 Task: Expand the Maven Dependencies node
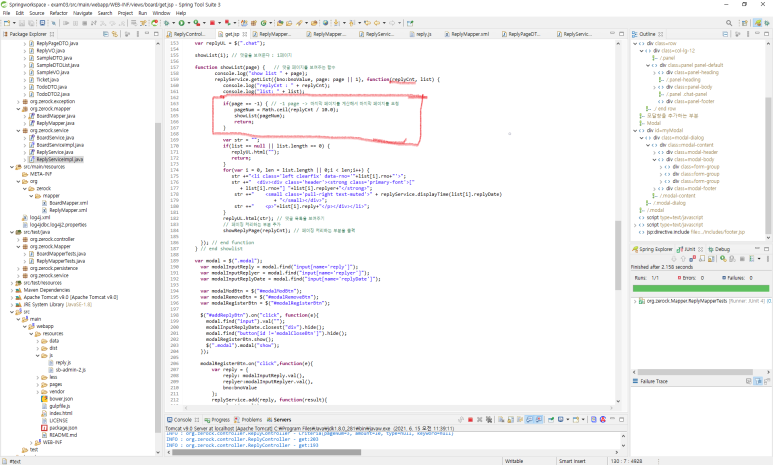tap(12, 290)
